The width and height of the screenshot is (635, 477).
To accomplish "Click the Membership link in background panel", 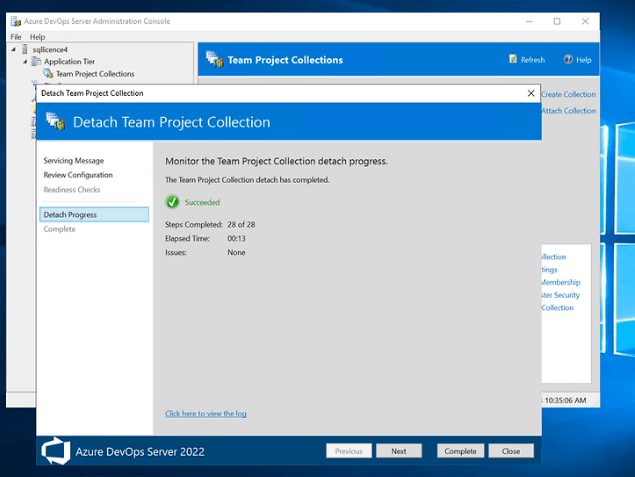I will (x=561, y=282).
